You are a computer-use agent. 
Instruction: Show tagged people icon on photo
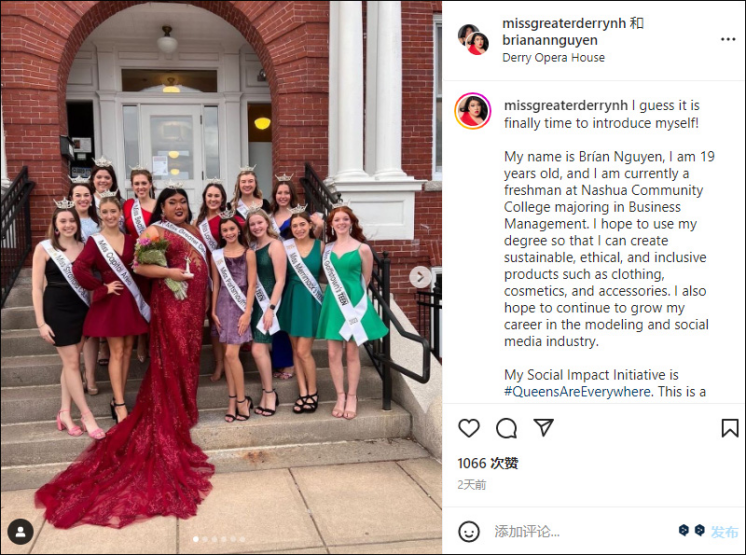point(20,532)
